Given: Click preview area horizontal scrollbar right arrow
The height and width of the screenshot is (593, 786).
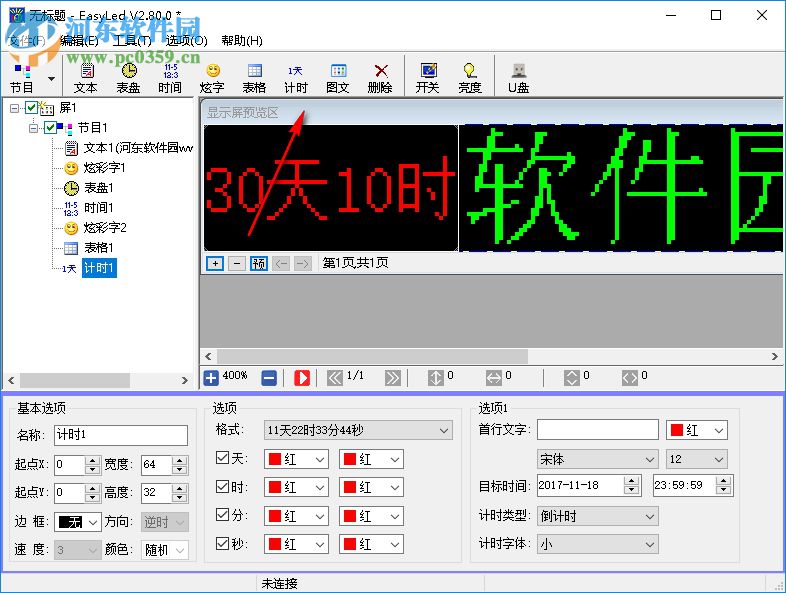Looking at the screenshot, I should [x=774, y=356].
